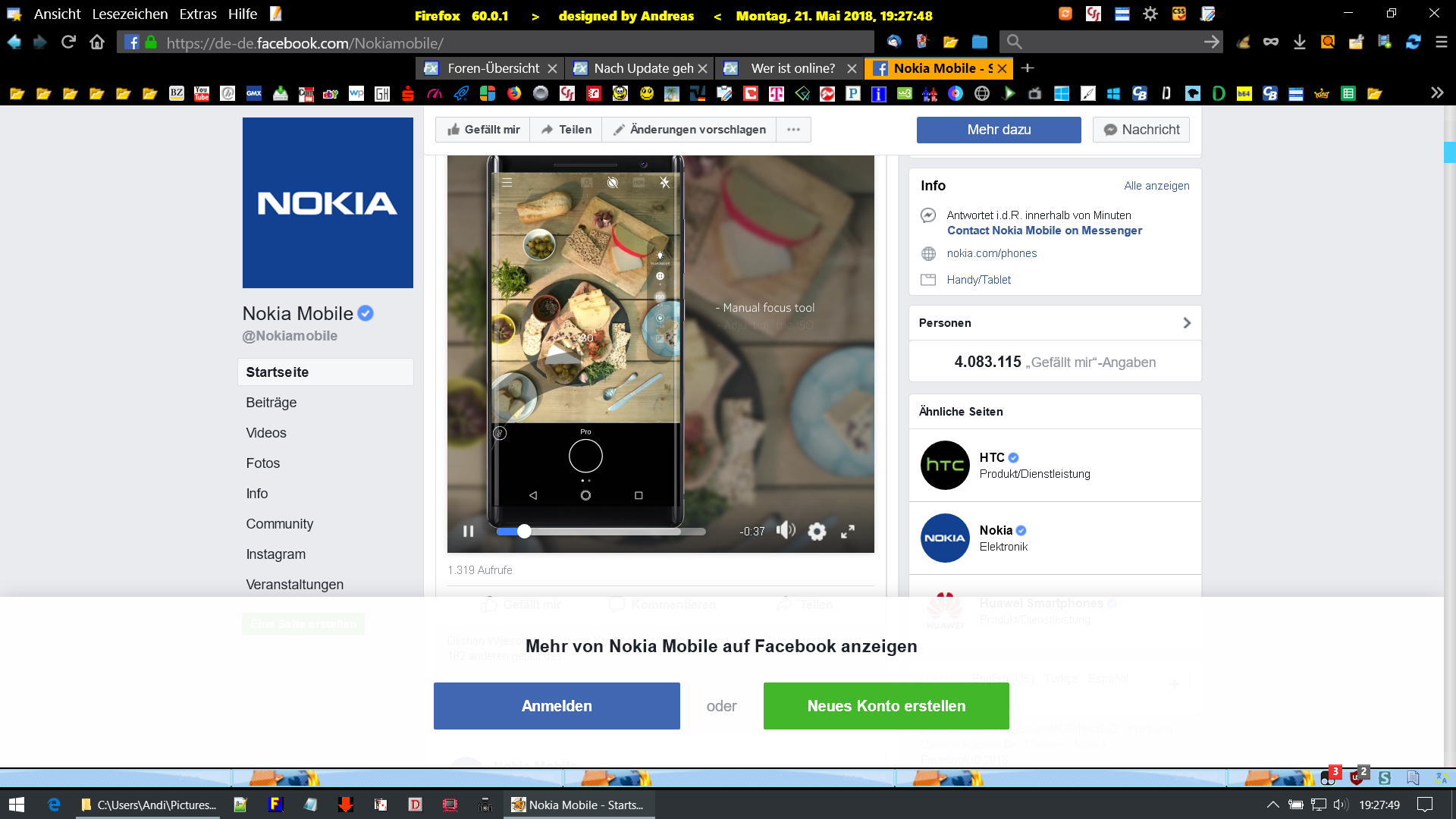
Task: Open the Windows Start menu
Action: [x=16, y=805]
